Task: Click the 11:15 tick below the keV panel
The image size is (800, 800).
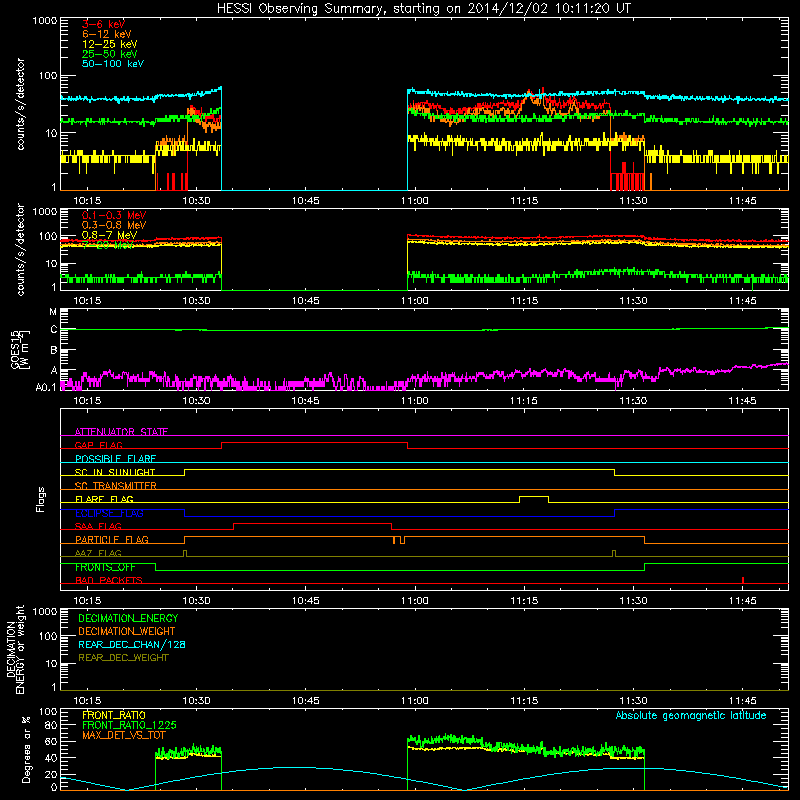Action: (524, 201)
